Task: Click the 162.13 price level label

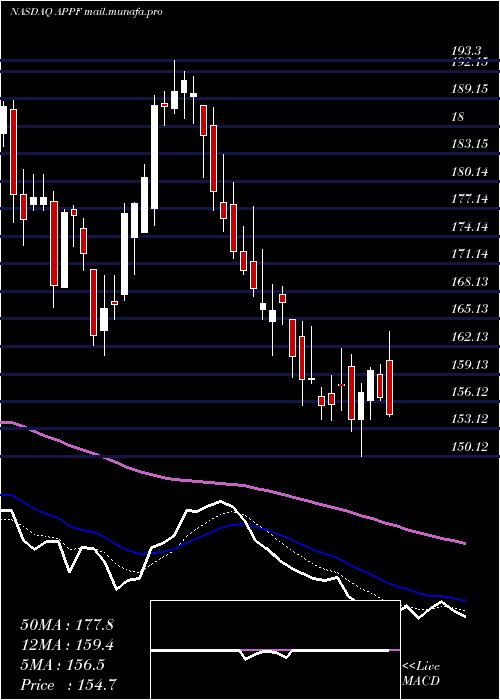Action: [x=470, y=337]
